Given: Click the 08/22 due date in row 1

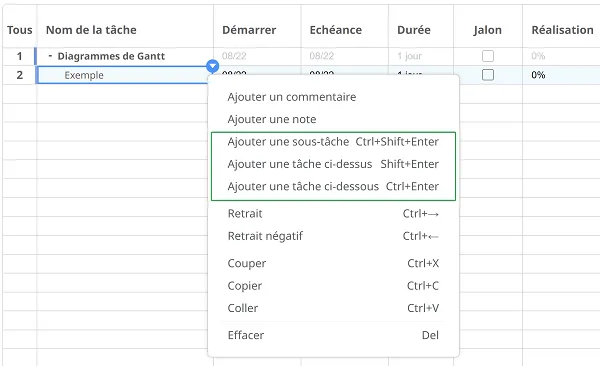Looking at the screenshot, I should pos(321,56).
